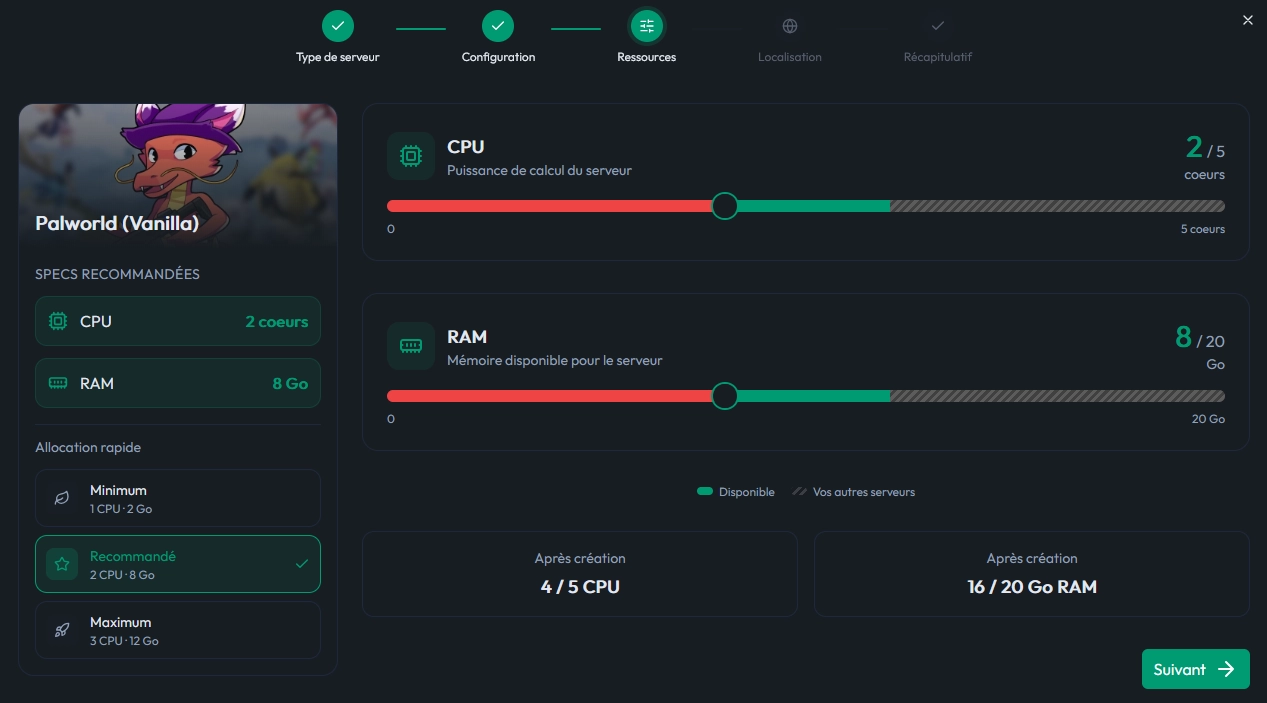Click the star icon next to Recommandé
1267x703 pixels.
(62, 564)
